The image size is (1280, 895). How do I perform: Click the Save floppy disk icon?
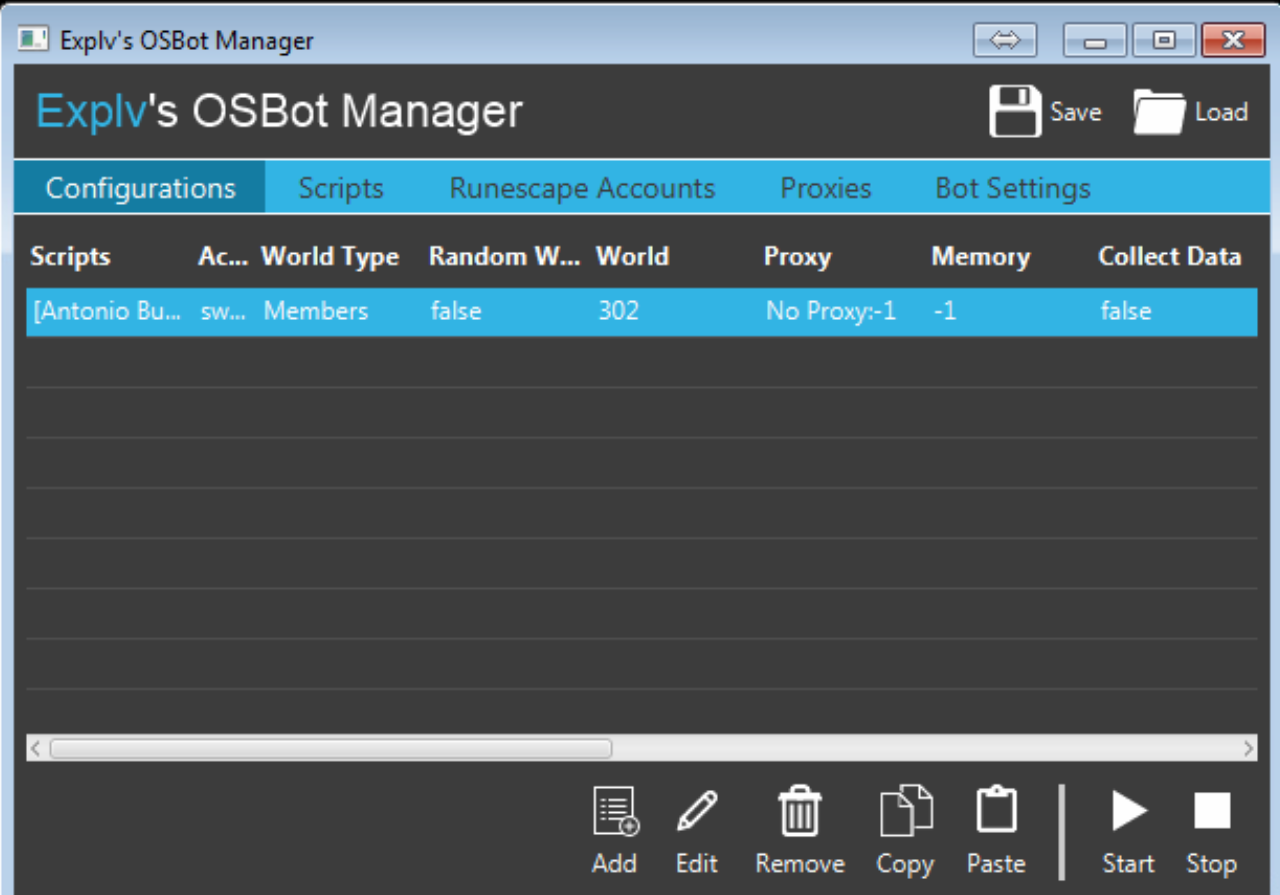point(1015,111)
